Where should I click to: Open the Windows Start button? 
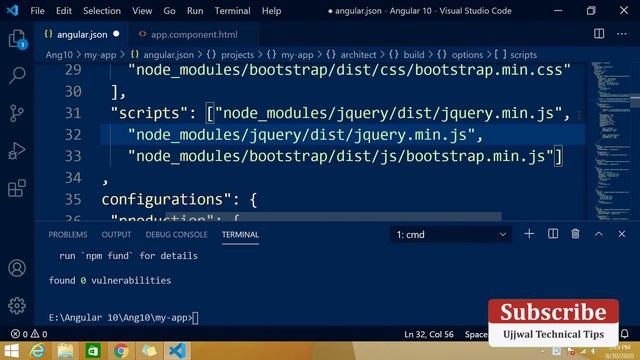(x=11, y=351)
